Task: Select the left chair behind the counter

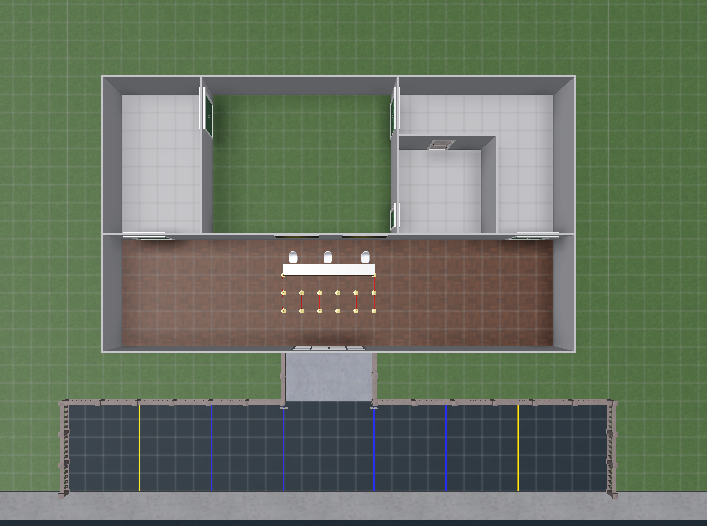Action: 293,257
